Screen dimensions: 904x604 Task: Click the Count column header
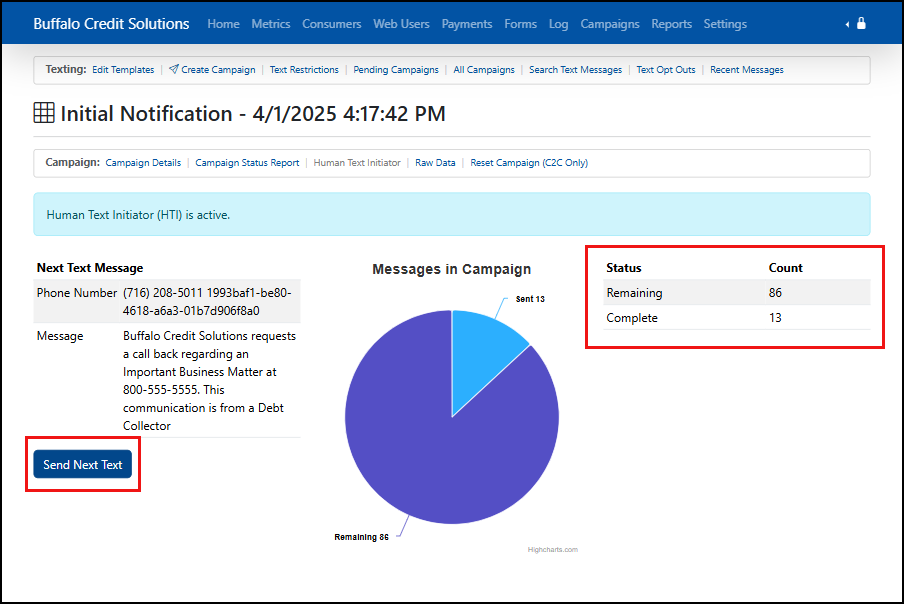point(785,268)
